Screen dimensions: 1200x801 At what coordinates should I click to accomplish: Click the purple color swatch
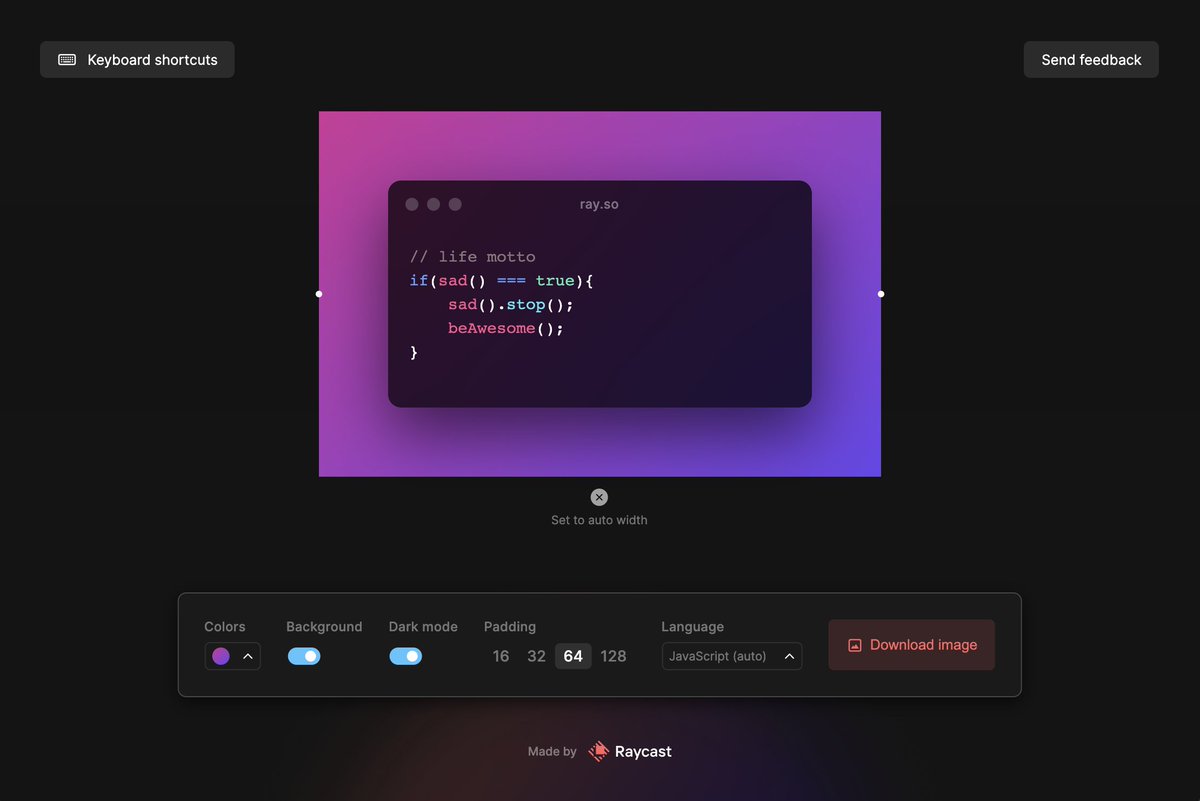[220, 656]
